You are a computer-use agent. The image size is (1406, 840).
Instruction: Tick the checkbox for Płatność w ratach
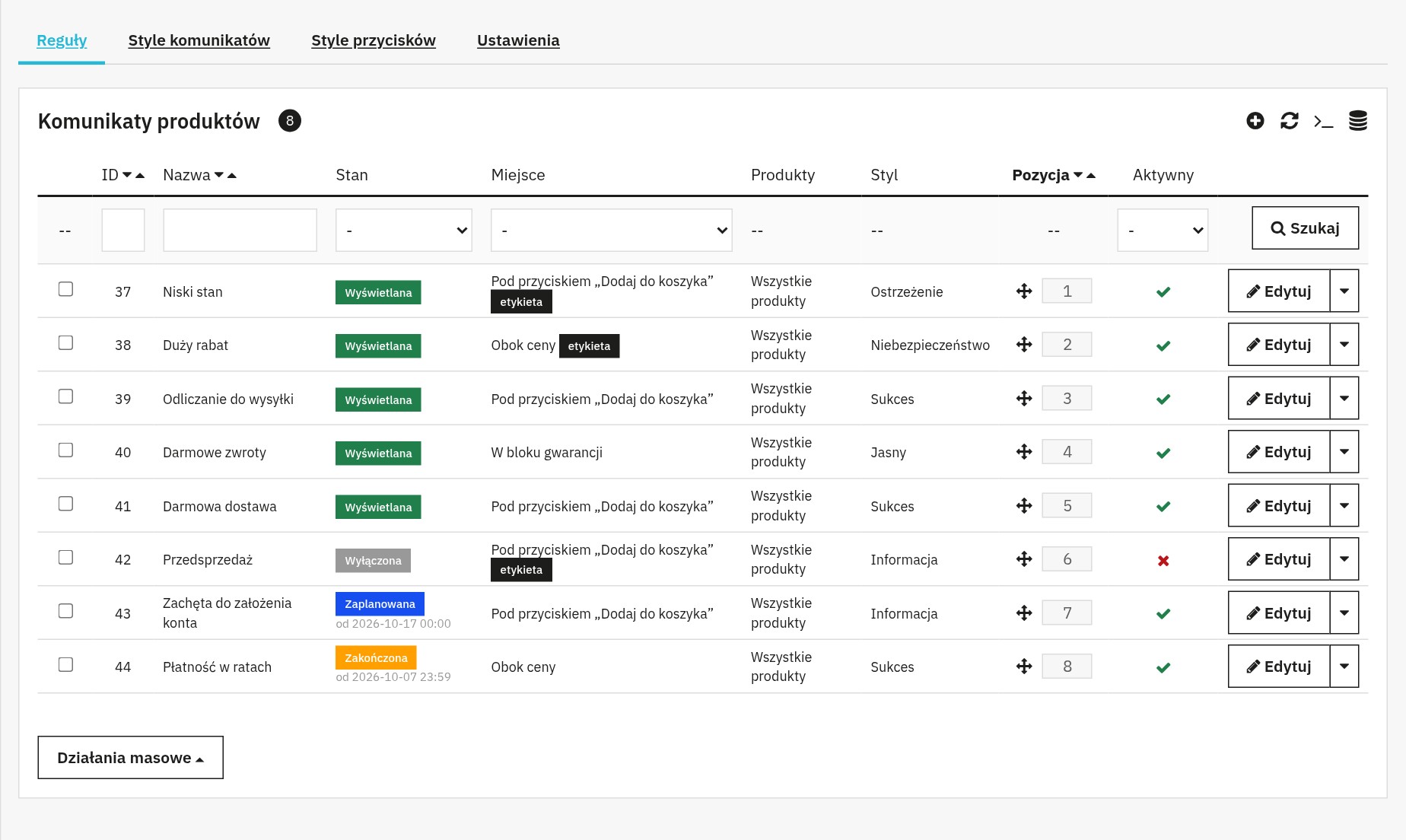66,665
